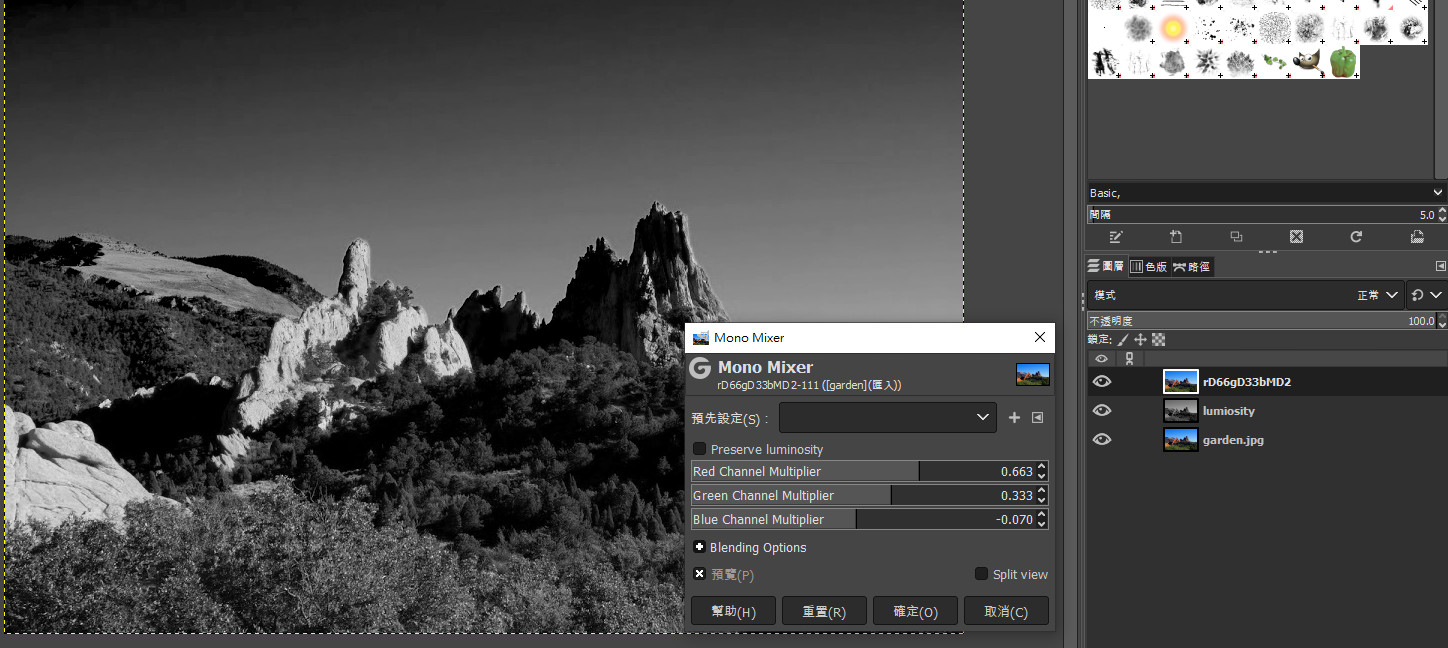
Task: Click the plus icon to save preset
Action: pos(1014,418)
